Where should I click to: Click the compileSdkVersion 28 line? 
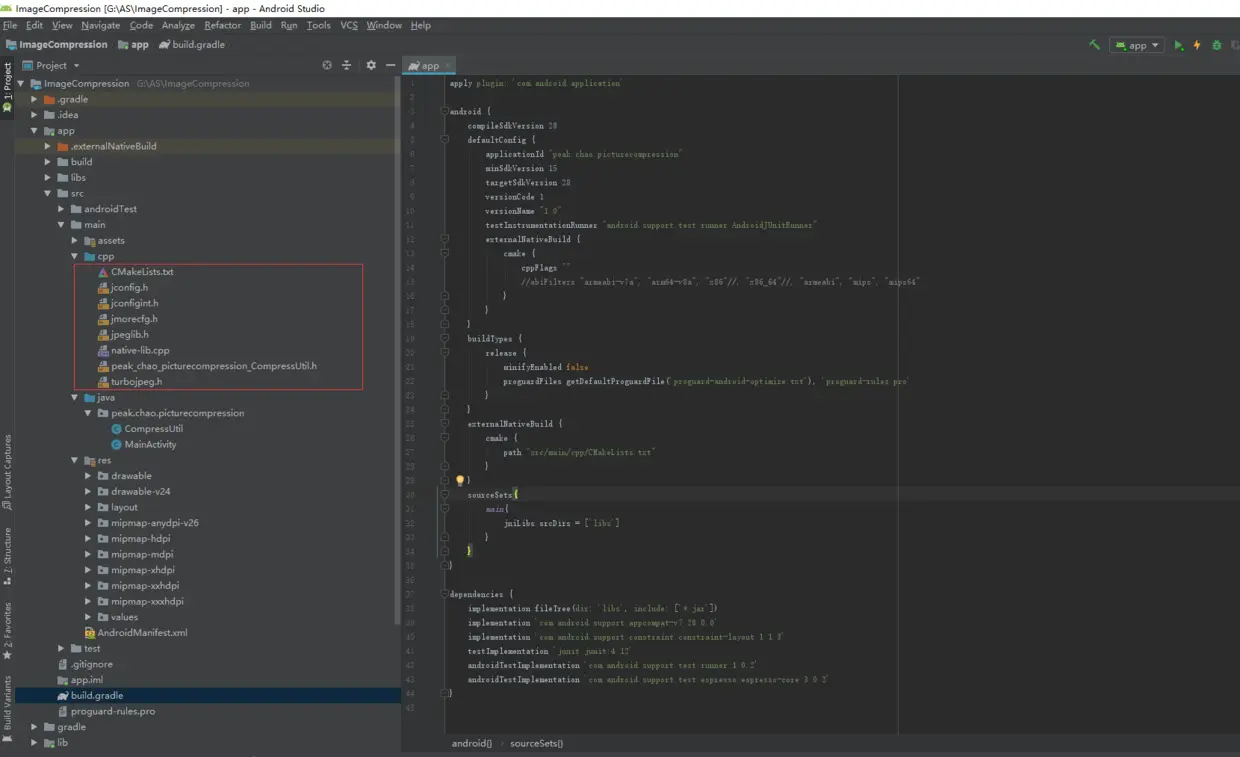[512, 126]
